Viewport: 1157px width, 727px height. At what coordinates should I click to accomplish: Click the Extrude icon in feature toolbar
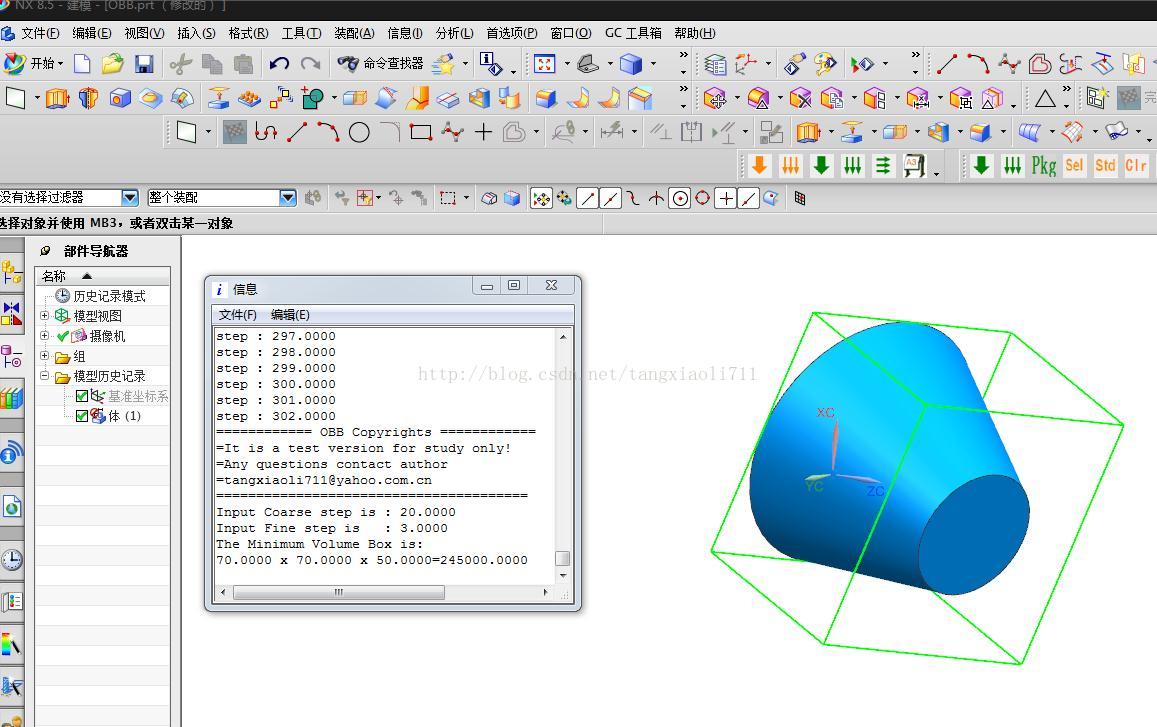[x=58, y=98]
